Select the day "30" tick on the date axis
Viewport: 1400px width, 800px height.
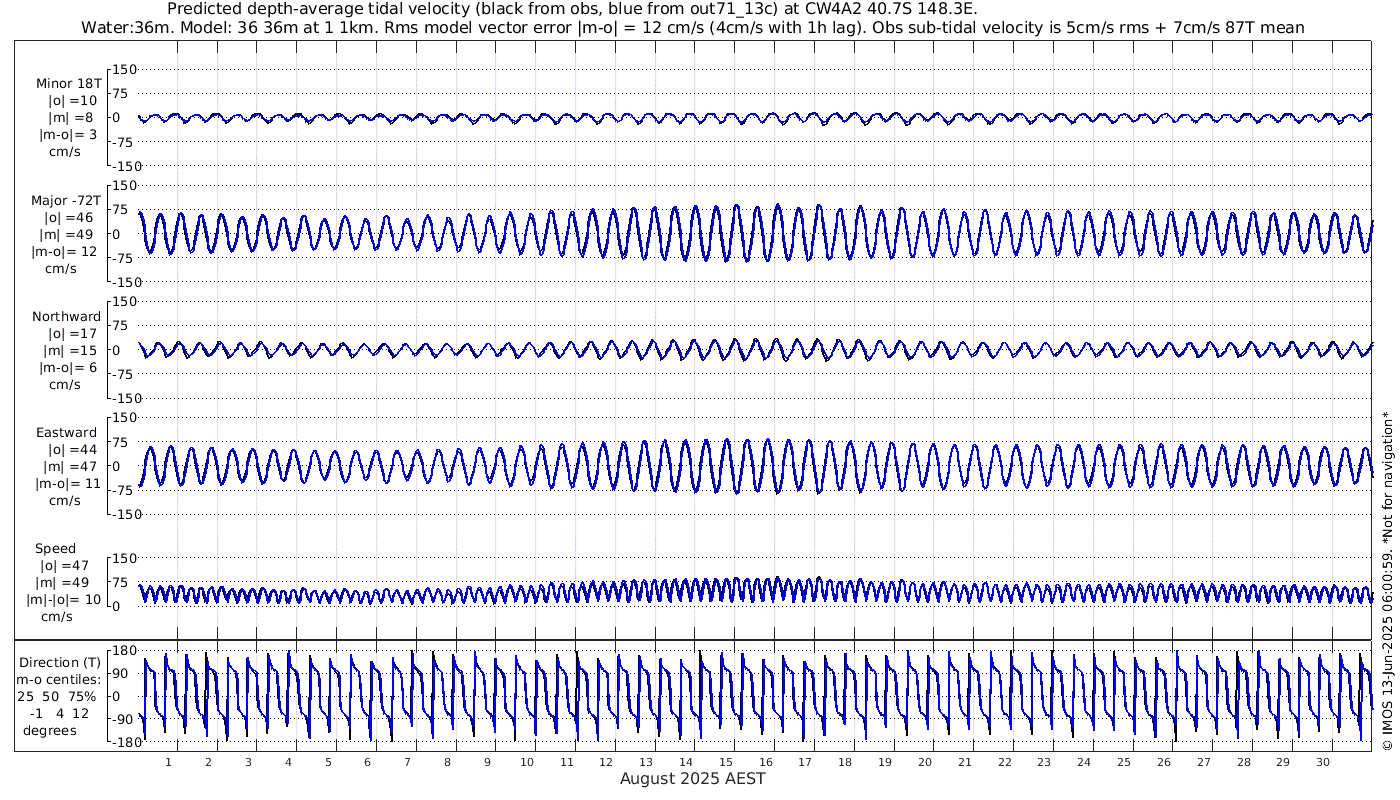tap(1323, 762)
